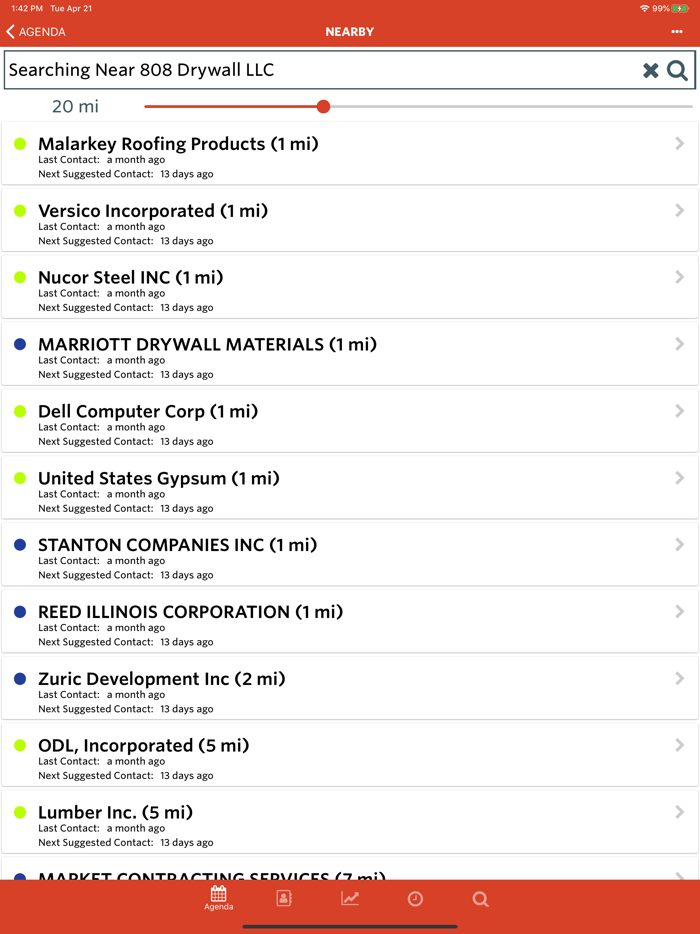The height and width of the screenshot is (934, 700).
Task: Open the ellipsis overflow icon top right
Action: click(x=677, y=31)
